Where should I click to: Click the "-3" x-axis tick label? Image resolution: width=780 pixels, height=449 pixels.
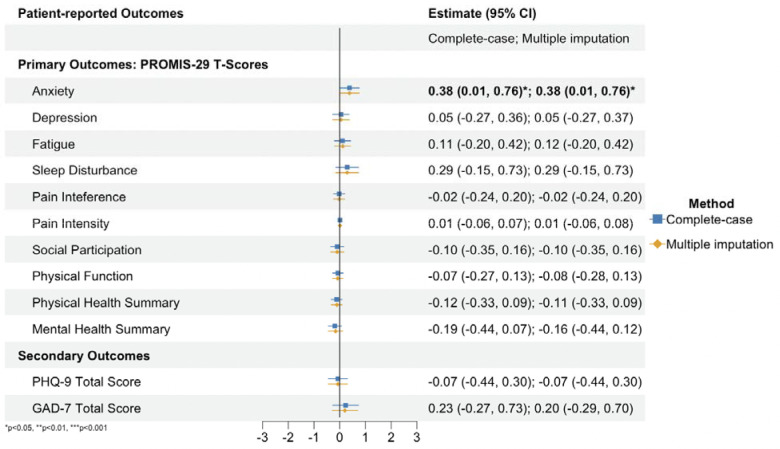click(261, 437)
